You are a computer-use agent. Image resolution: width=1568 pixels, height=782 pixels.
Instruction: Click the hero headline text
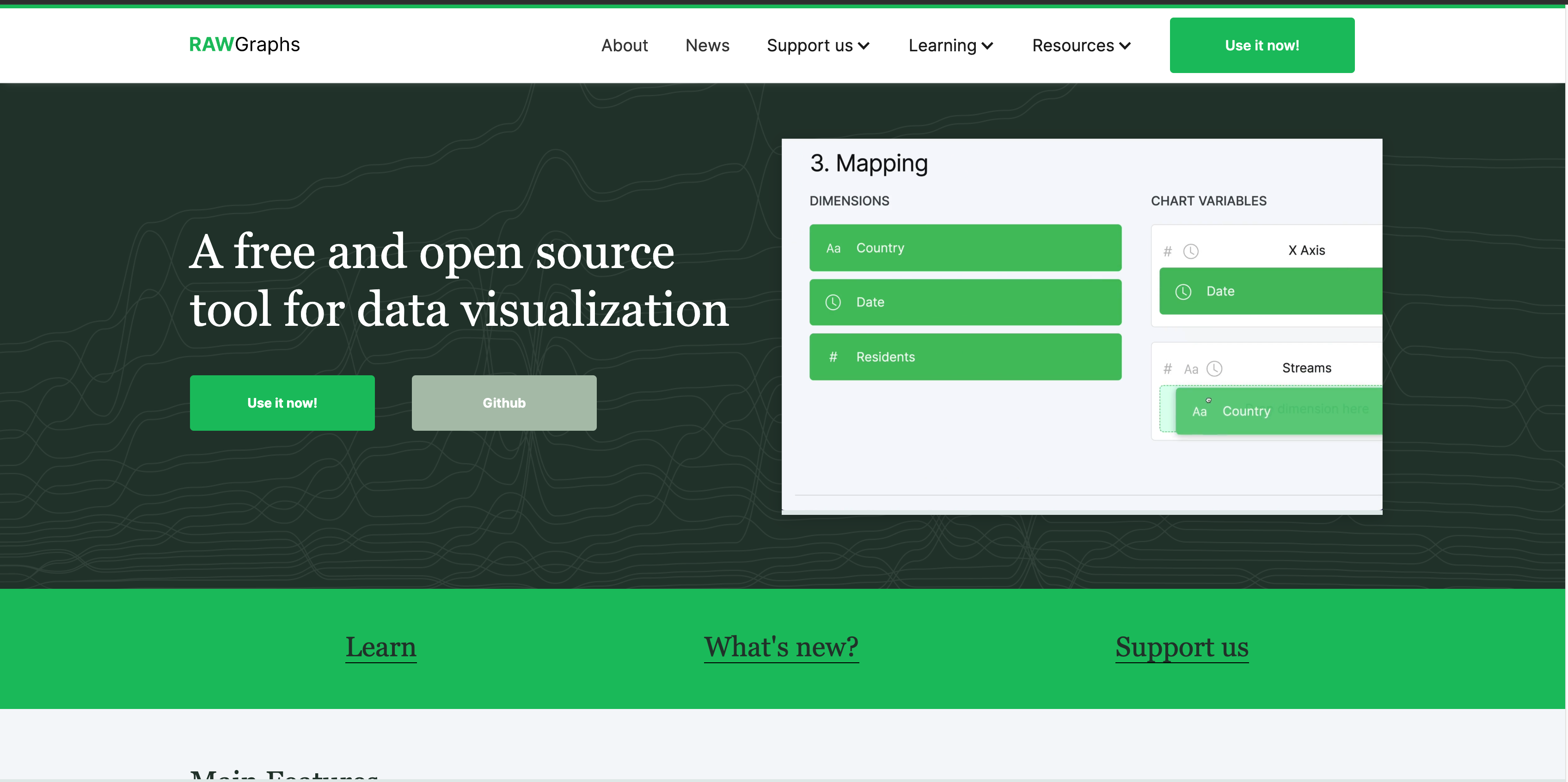(459, 280)
